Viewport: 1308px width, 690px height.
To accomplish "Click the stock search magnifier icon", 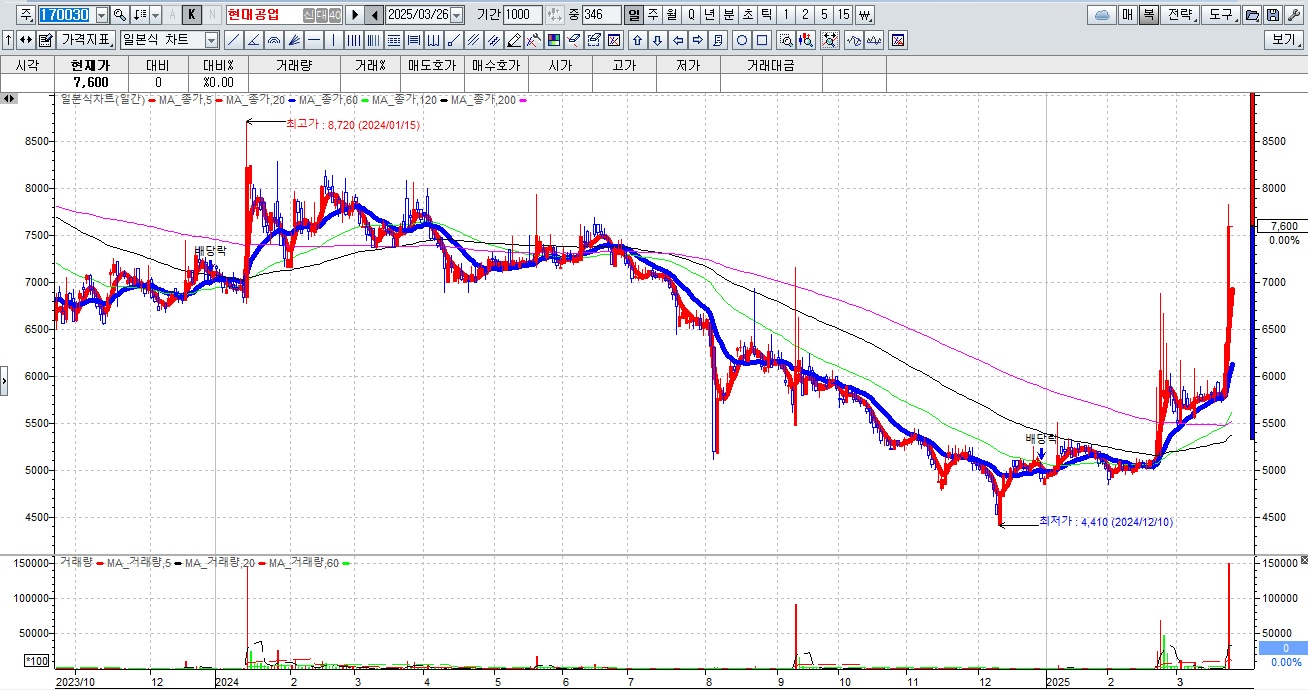I will click(120, 15).
